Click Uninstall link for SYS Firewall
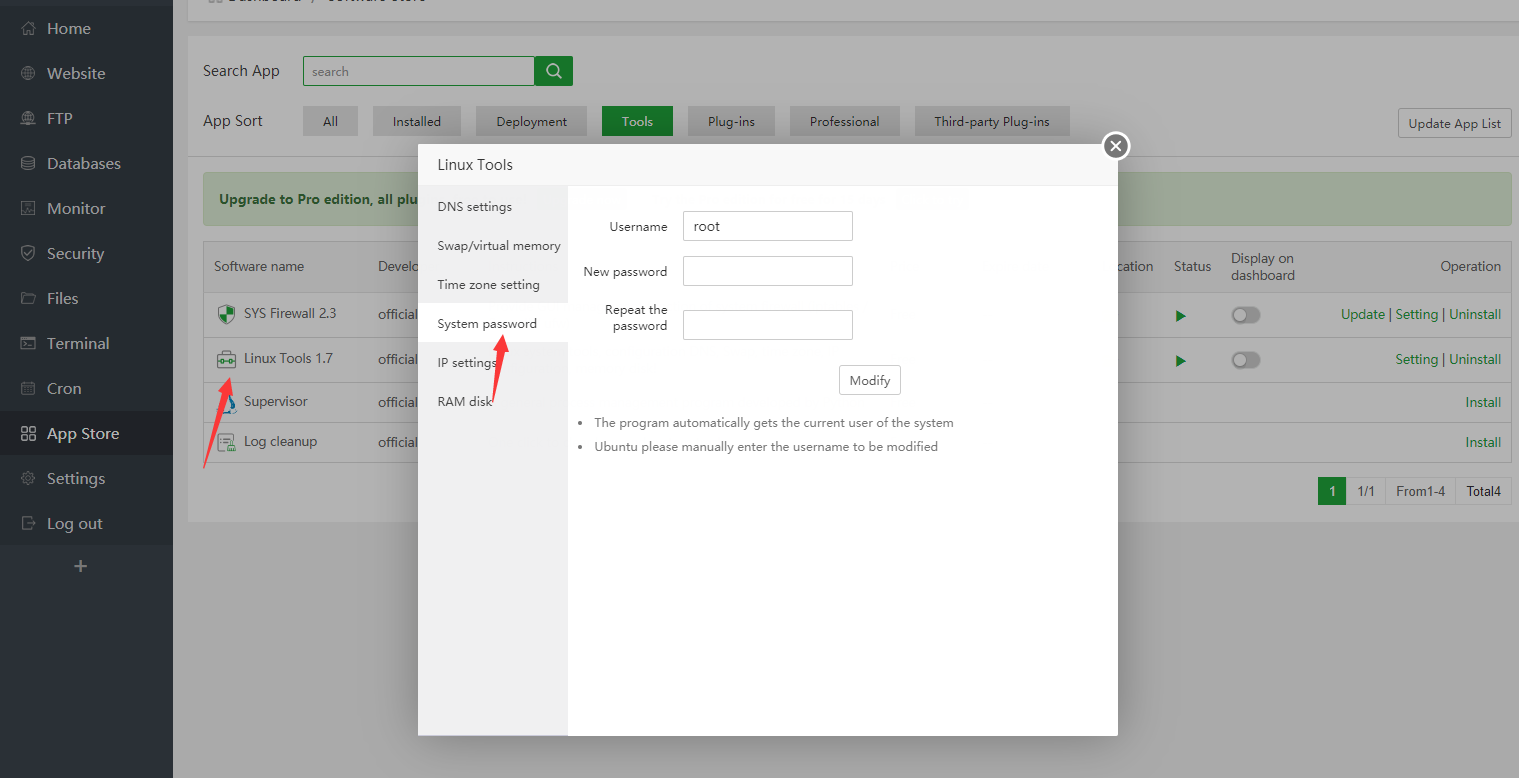The image size is (1519, 778). pos(1475,314)
